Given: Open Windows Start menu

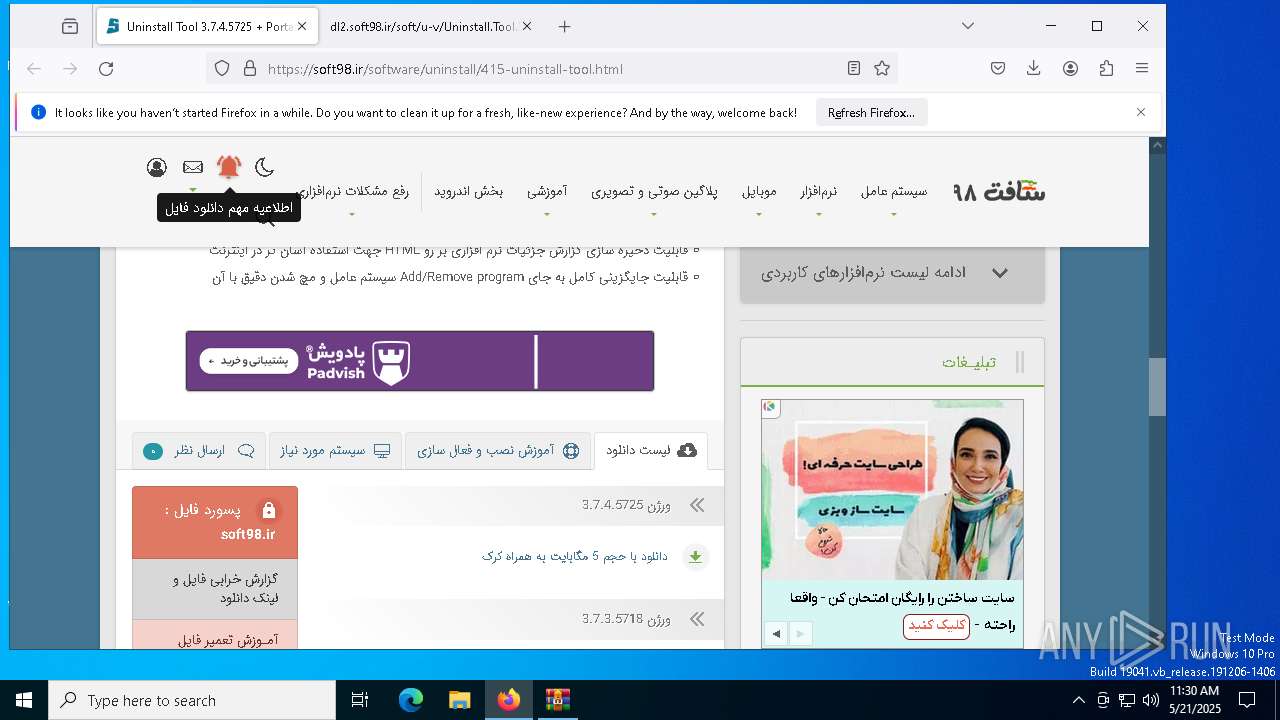Looking at the screenshot, I should click(x=24, y=700).
